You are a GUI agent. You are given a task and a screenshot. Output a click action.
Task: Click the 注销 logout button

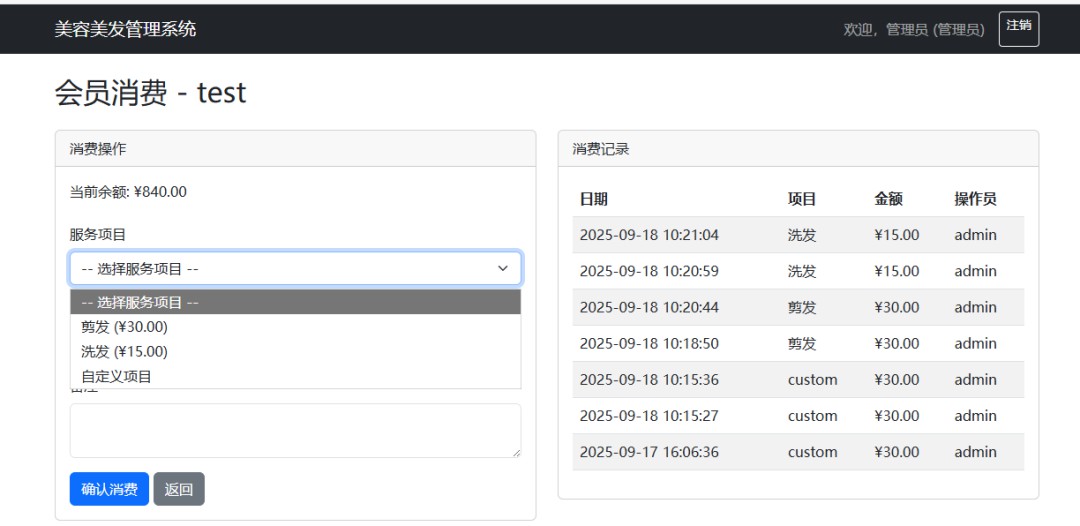pos(1018,29)
